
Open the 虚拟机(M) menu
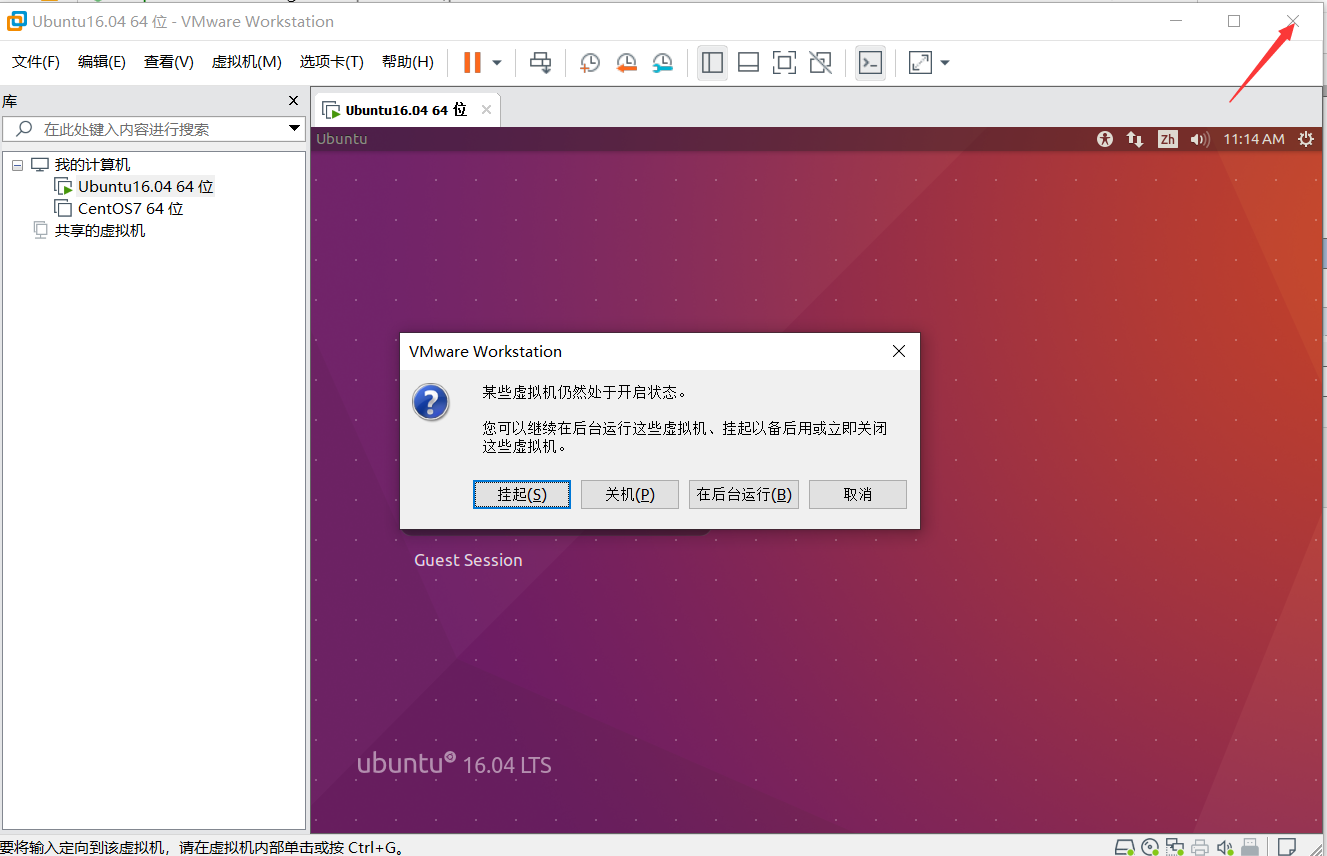tap(247, 62)
